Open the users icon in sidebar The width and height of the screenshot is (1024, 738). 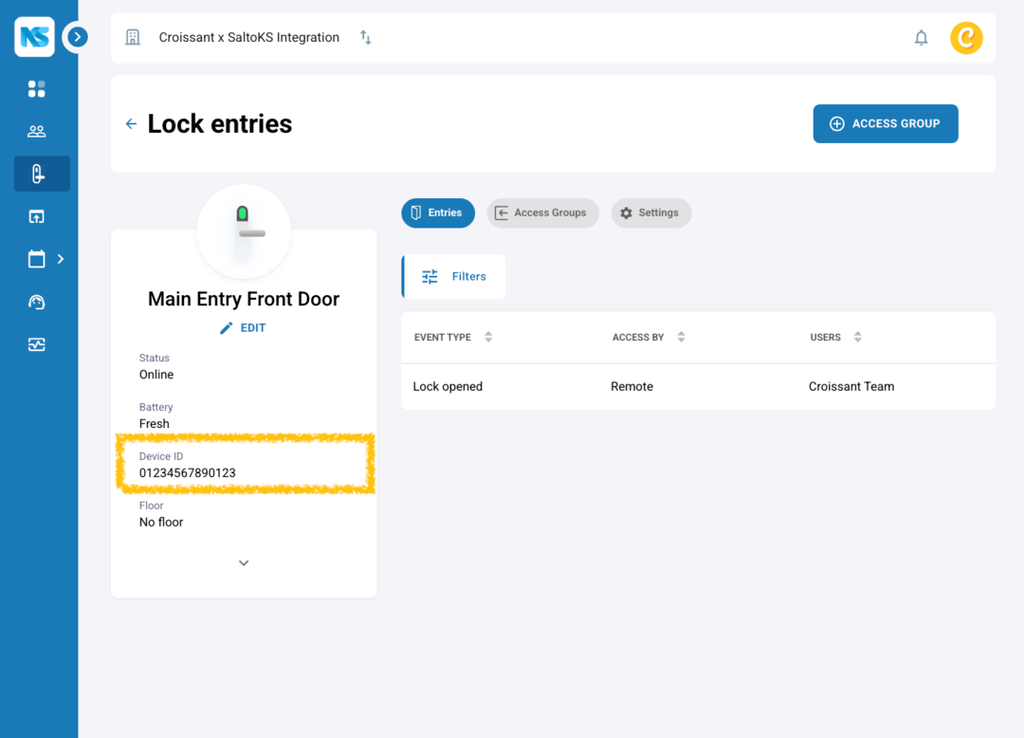point(37,131)
